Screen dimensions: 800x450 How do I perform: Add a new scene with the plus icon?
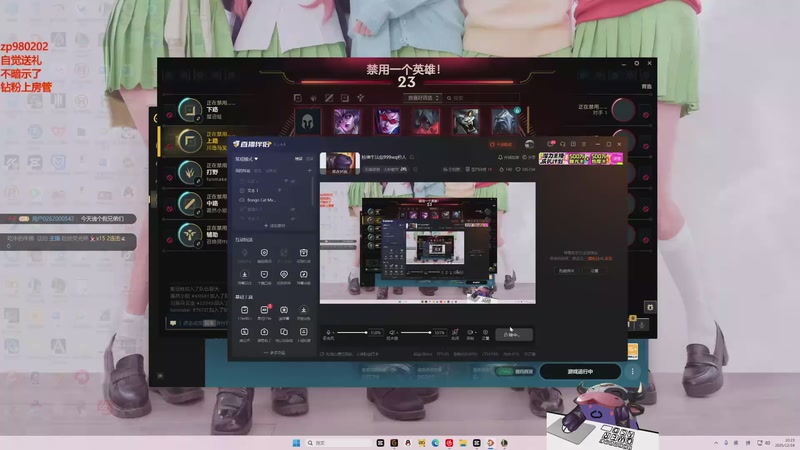tap(309, 170)
